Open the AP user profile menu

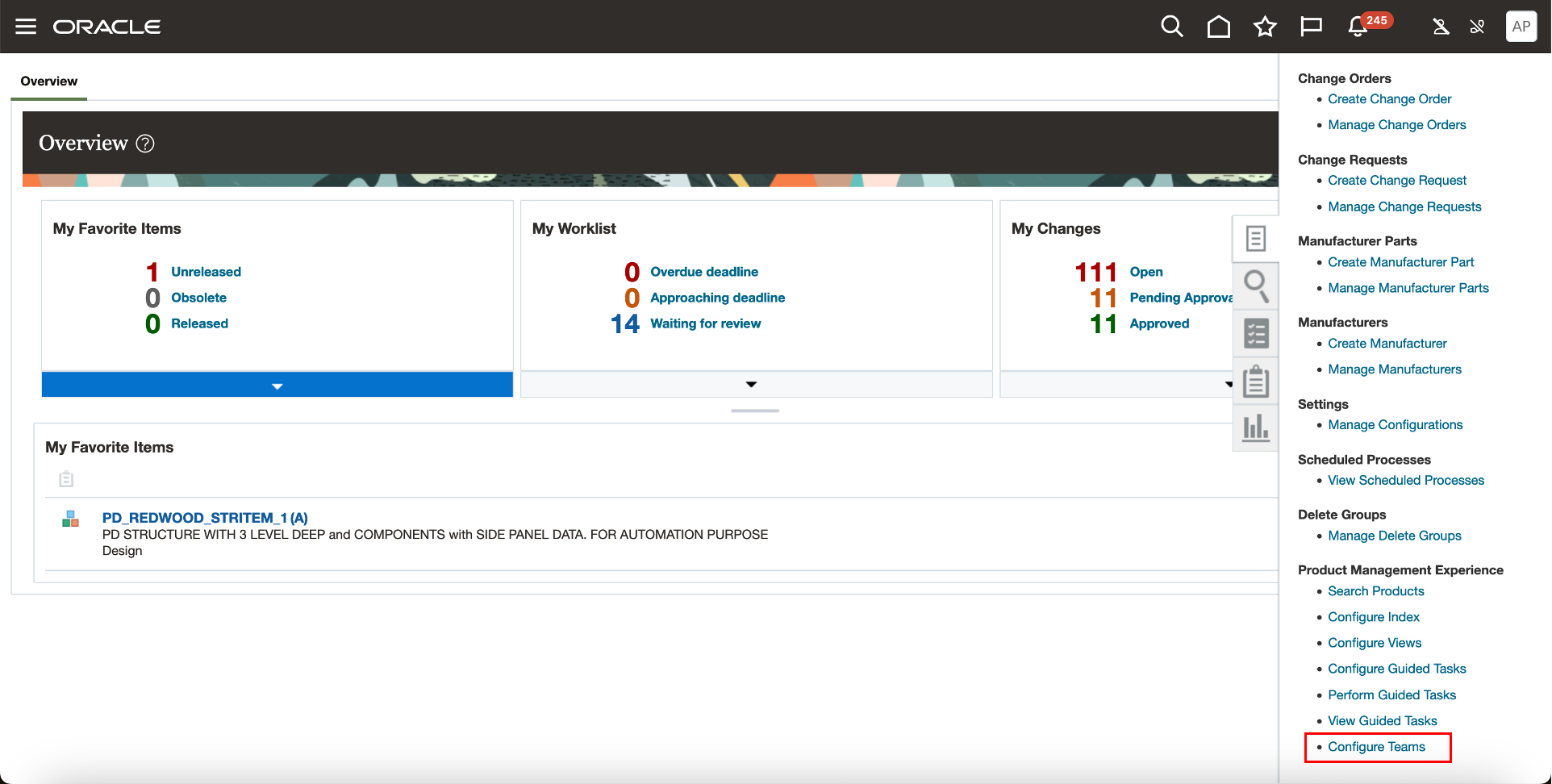click(x=1521, y=27)
